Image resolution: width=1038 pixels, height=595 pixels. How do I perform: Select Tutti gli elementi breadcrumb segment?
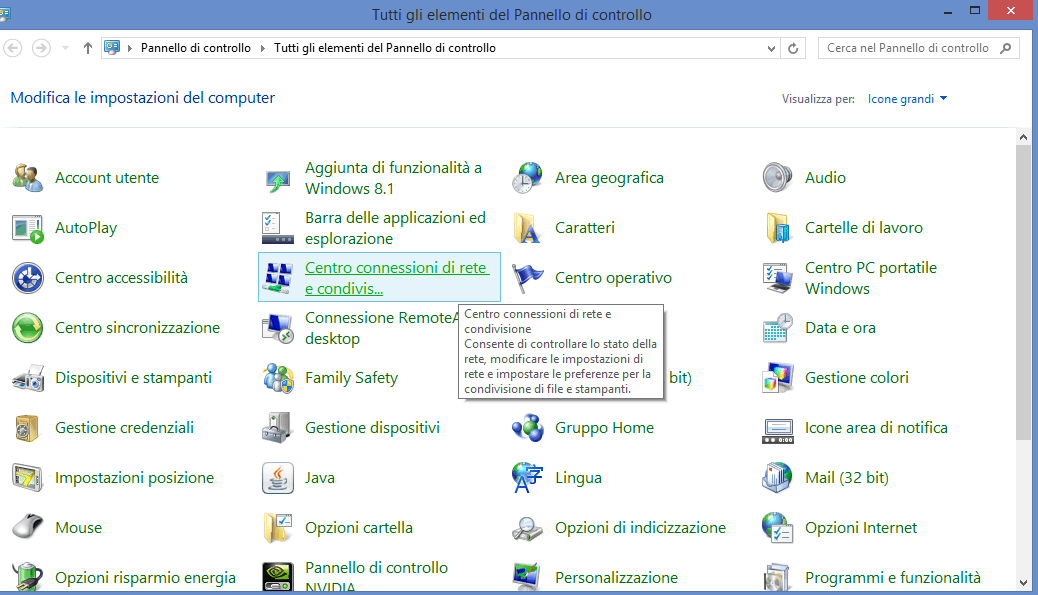pos(385,48)
